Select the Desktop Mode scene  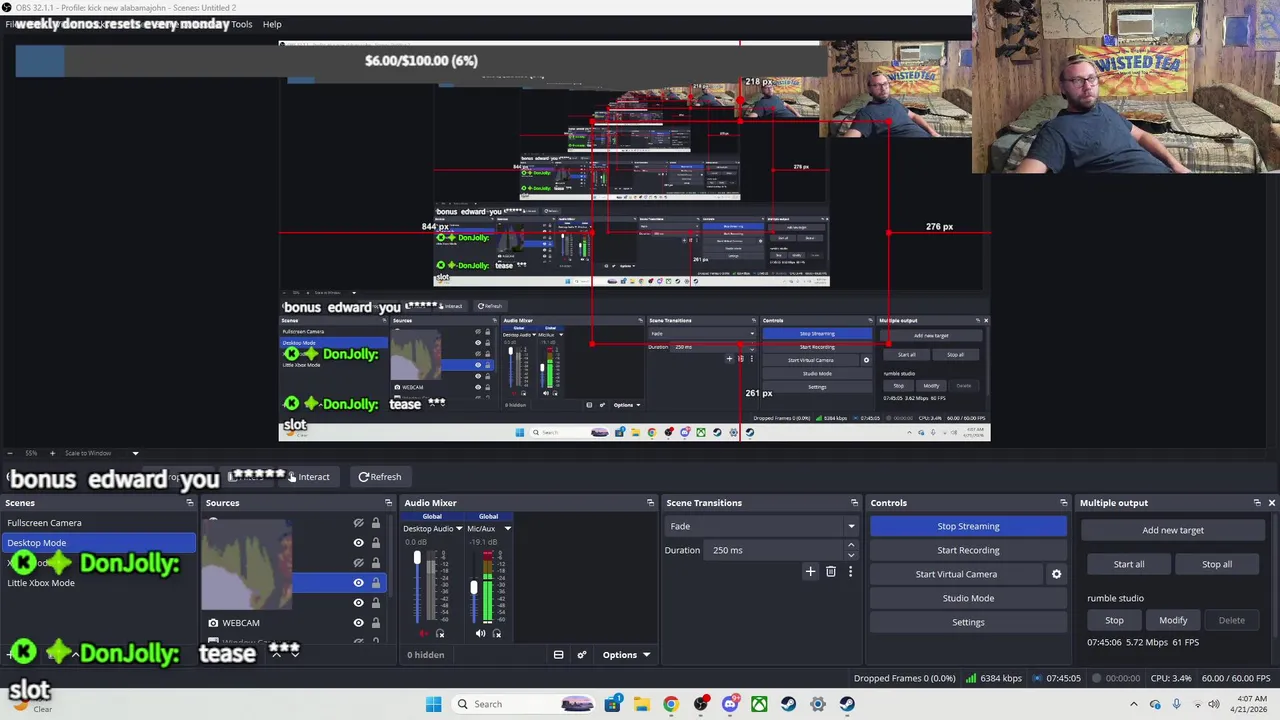pos(98,543)
